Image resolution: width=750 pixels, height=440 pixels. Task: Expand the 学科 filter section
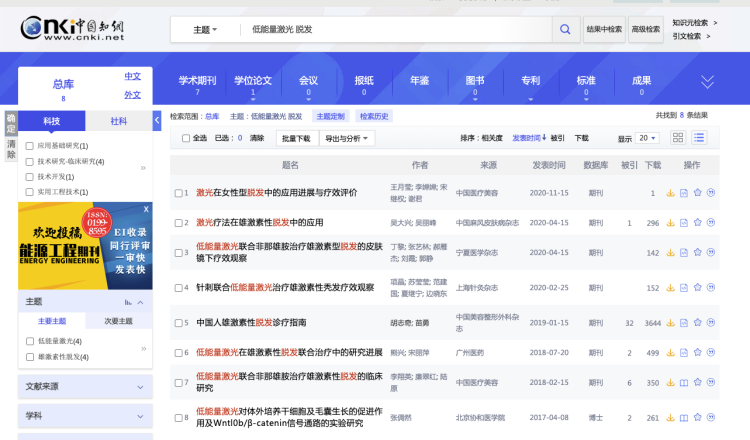(x=85, y=416)
